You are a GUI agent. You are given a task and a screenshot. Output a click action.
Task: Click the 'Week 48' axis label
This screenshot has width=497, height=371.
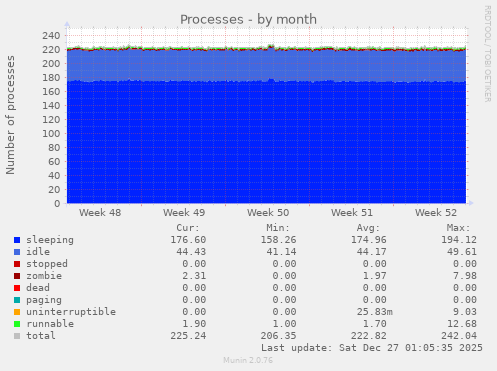click(x=100, y=213)
